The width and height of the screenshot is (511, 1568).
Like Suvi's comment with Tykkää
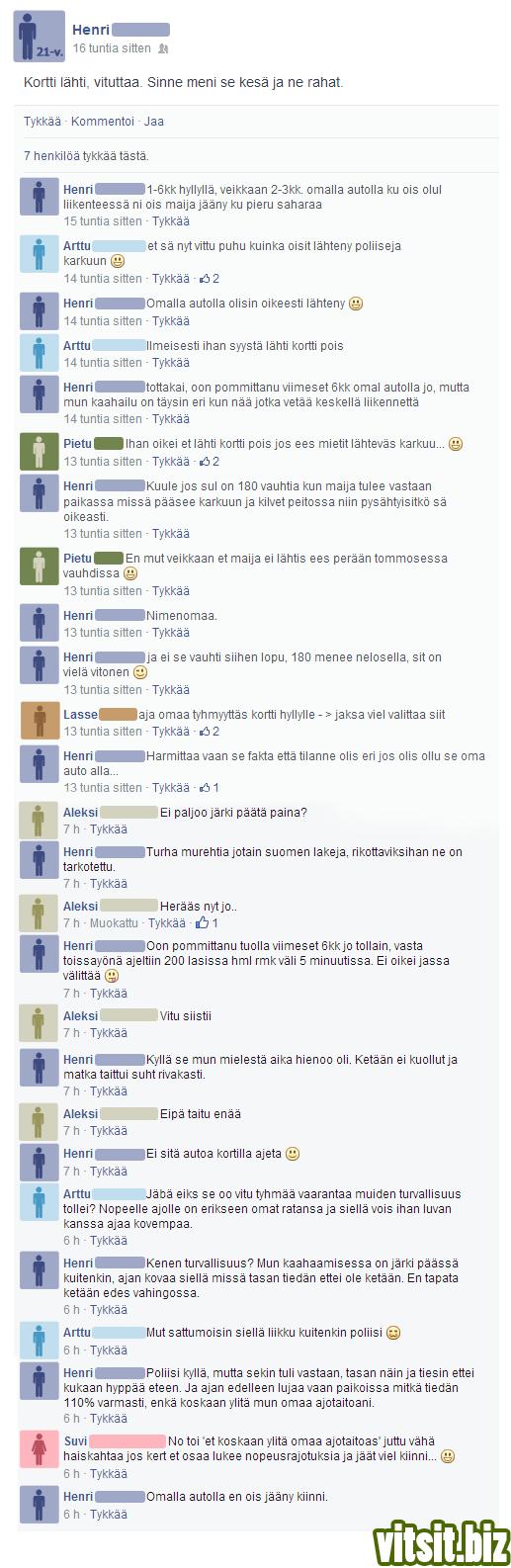109,1474
